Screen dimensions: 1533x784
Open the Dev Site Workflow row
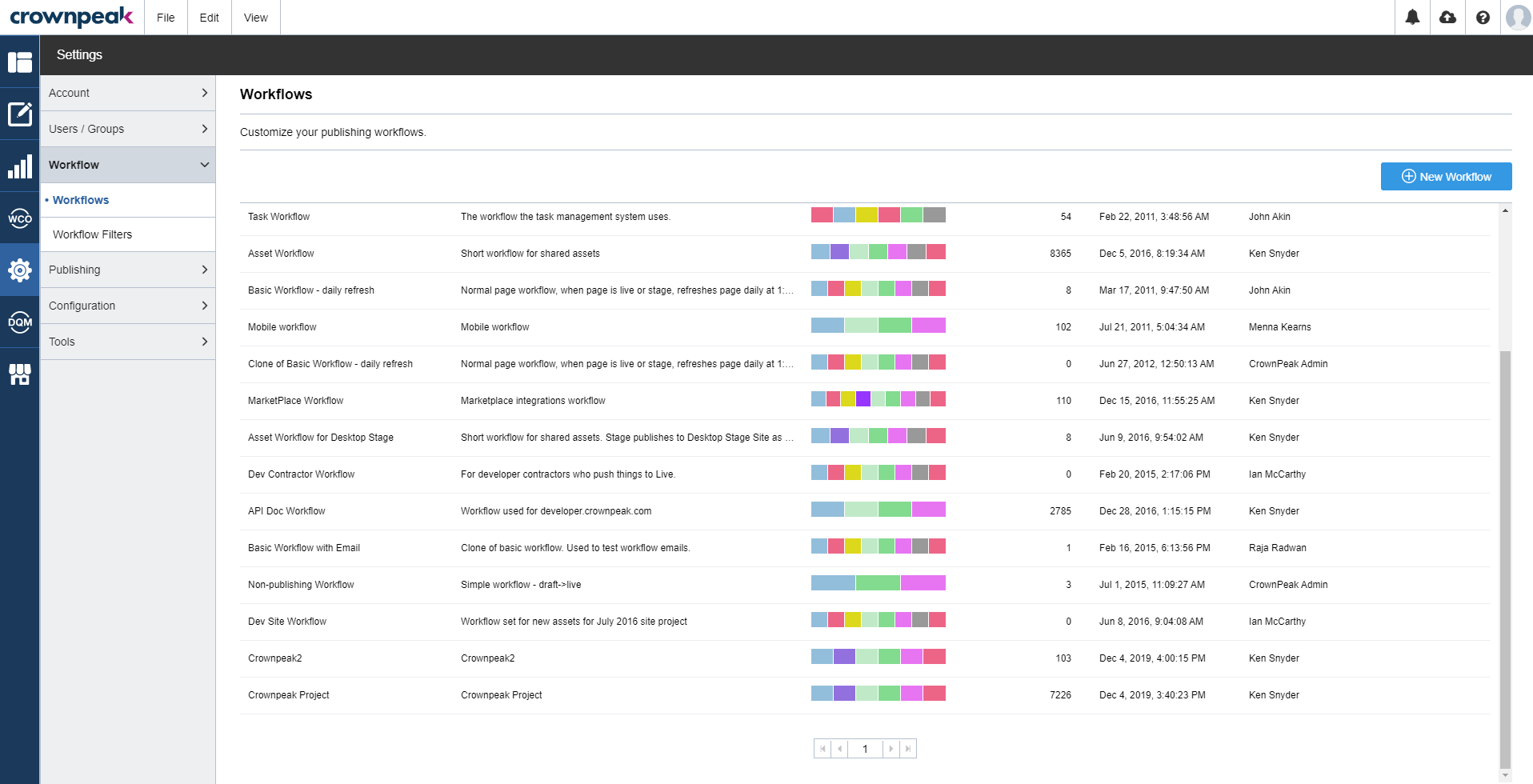pos(865,622)
